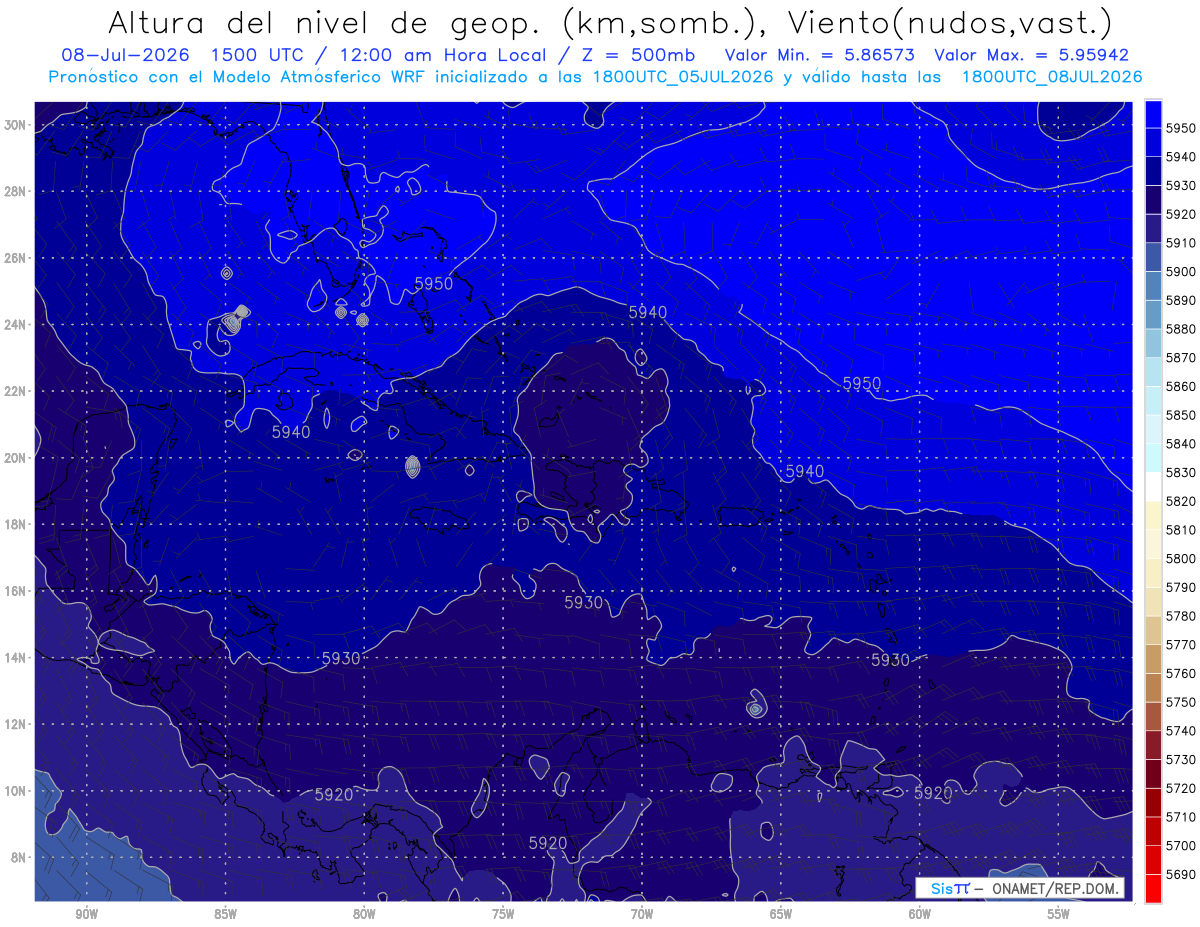Click the '85W' longitude axis label
1200x927 pixels.
pos(225,914)
